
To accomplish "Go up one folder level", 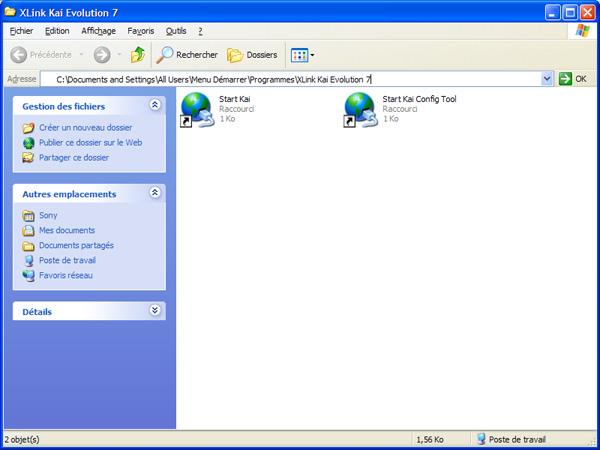I will [137, 55].
